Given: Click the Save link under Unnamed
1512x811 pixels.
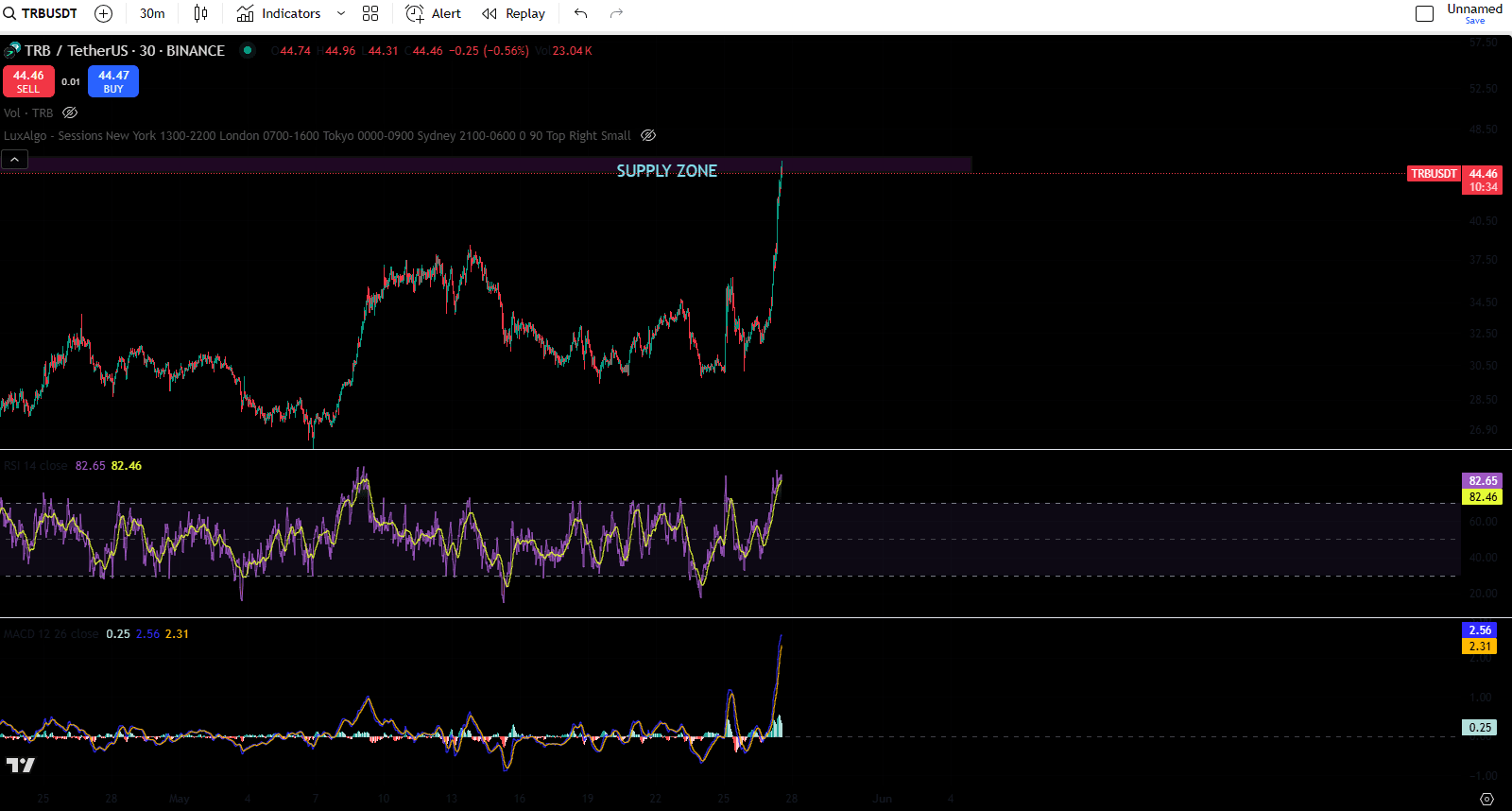Looking at the screenshot, I should 1474,21.
